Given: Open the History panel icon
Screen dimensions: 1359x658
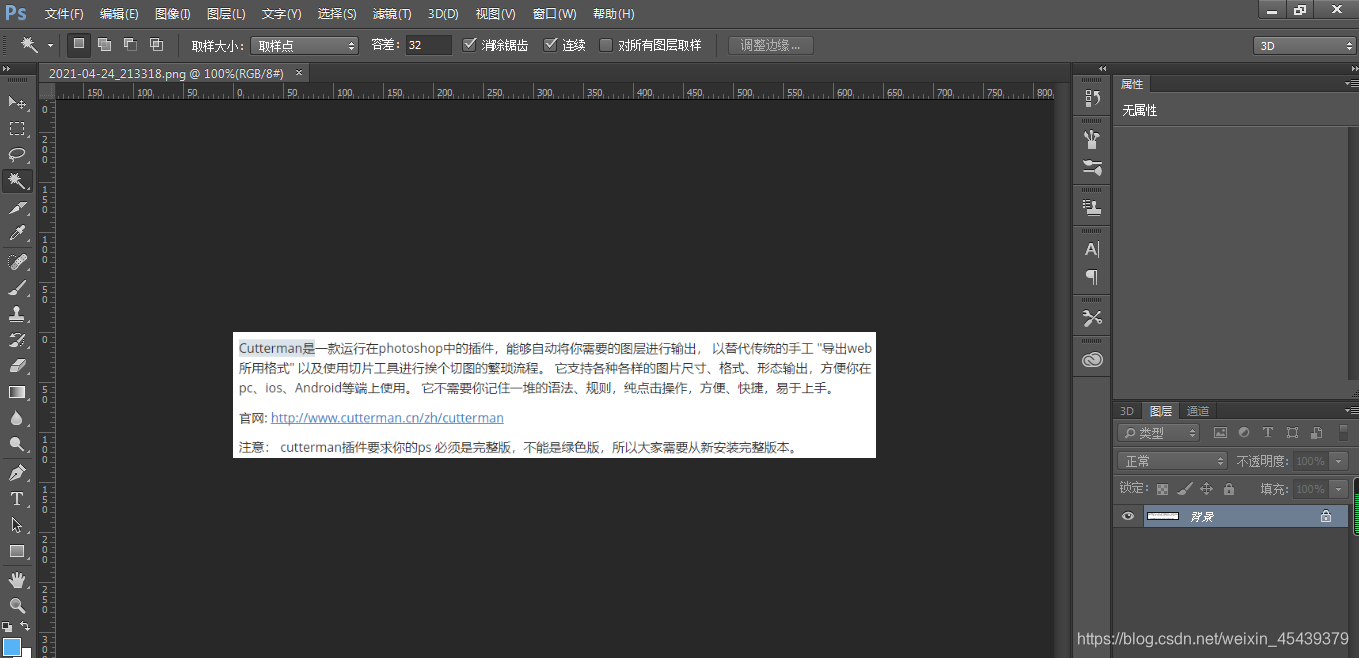Looking at the screenshot, I should pyautogui.click(x=1092, y=98).
